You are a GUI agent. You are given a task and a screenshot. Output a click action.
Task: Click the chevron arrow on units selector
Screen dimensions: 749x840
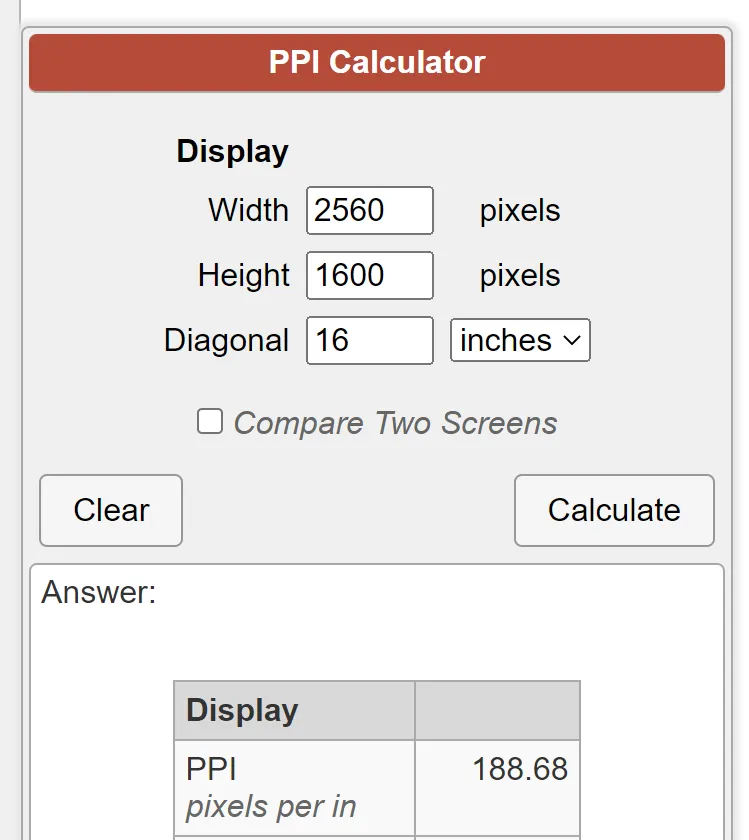pos(572,340)
